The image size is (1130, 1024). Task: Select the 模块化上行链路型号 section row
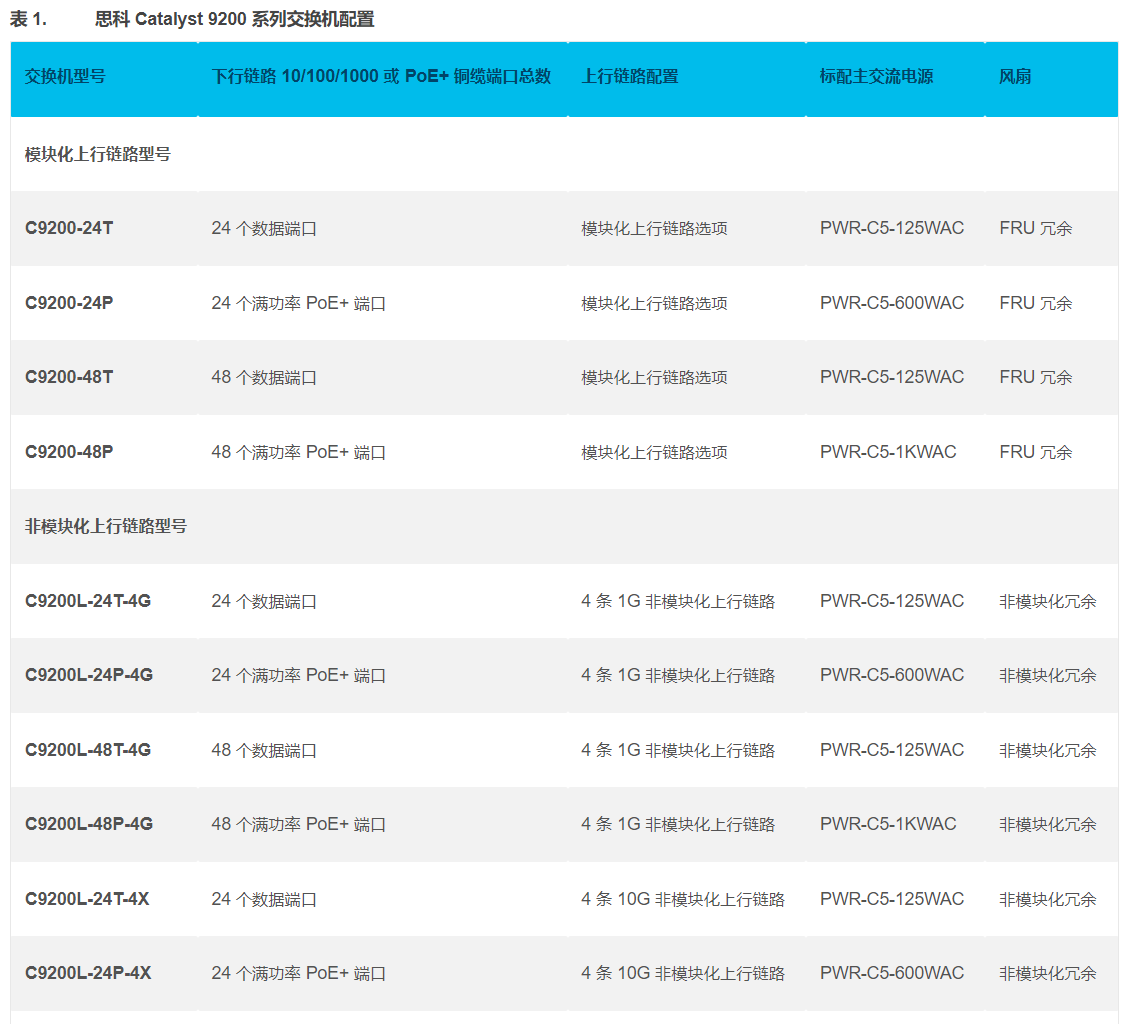564,154
